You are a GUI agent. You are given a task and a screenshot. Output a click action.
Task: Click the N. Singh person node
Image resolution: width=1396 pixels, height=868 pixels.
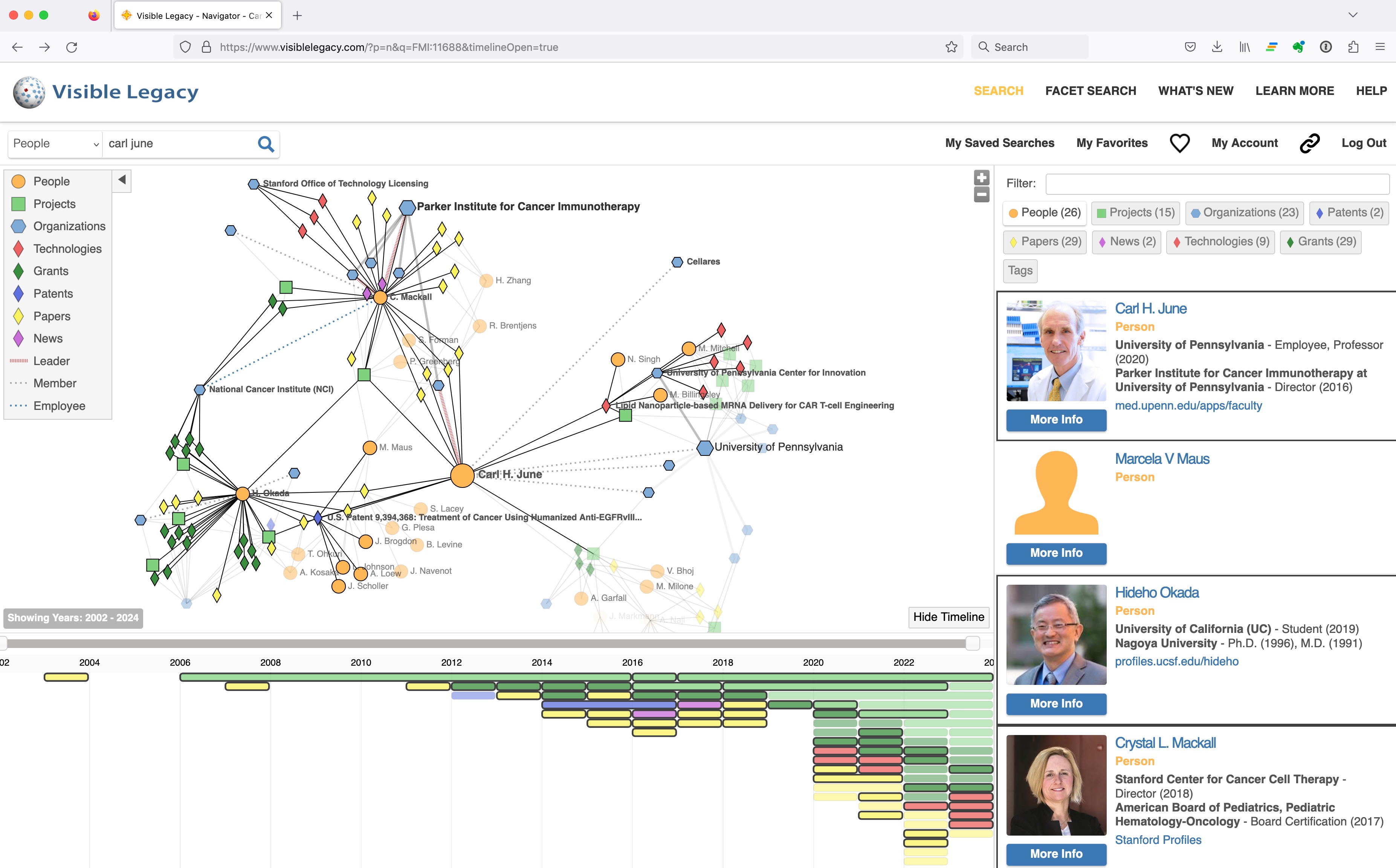pos(618,359)
